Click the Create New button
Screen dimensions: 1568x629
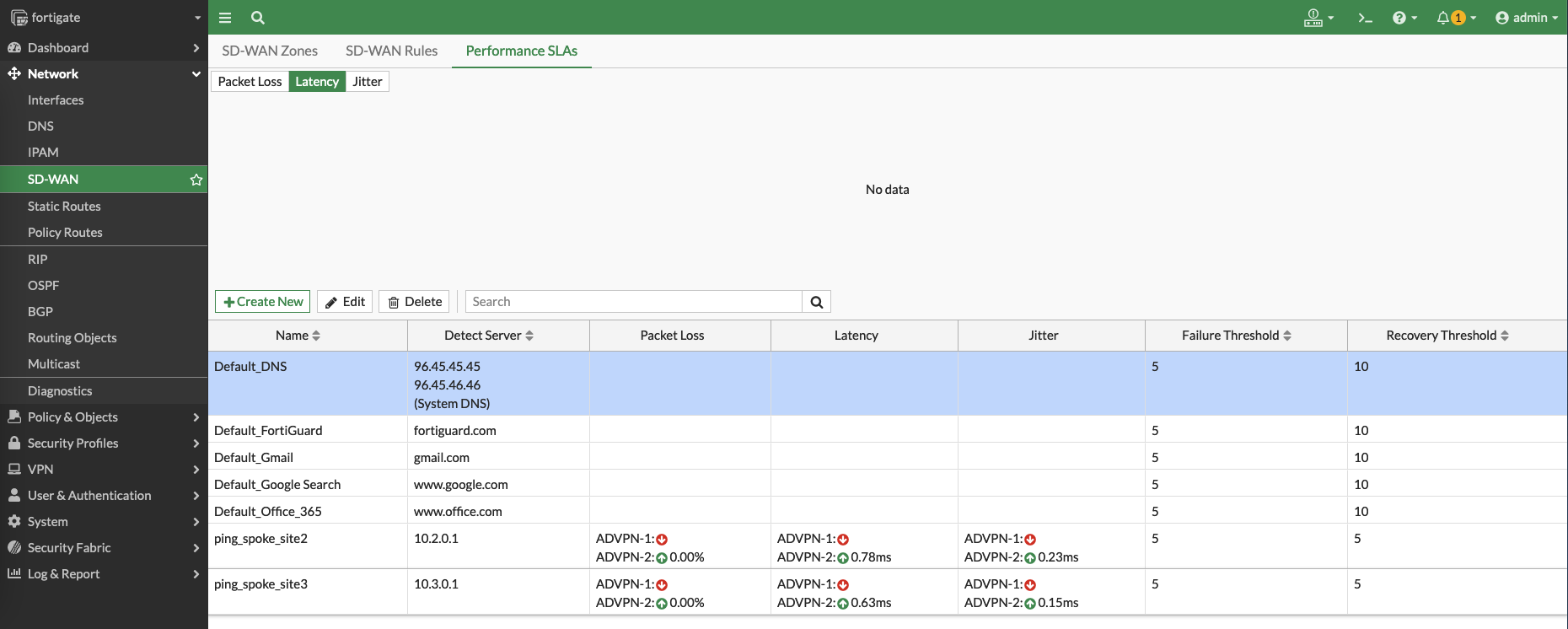(x=263, y=302)
